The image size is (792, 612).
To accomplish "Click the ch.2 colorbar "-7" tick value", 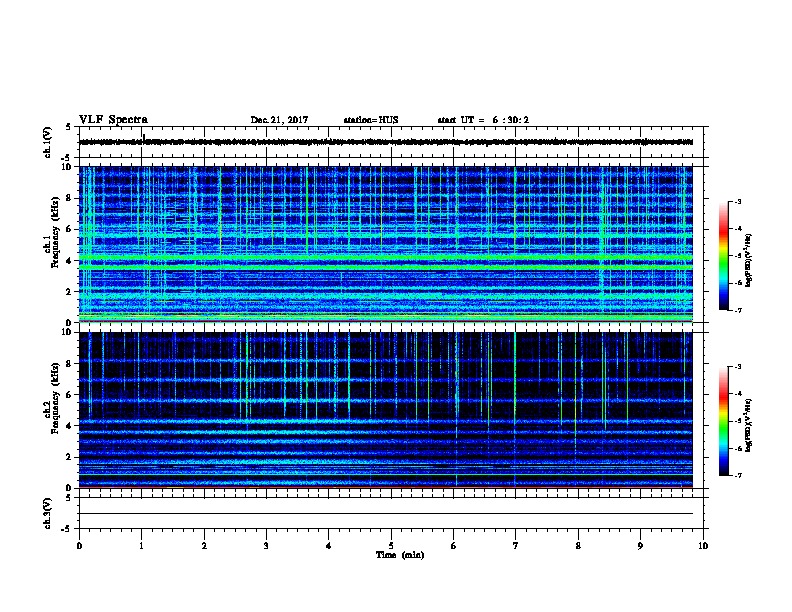I will 737,475.
